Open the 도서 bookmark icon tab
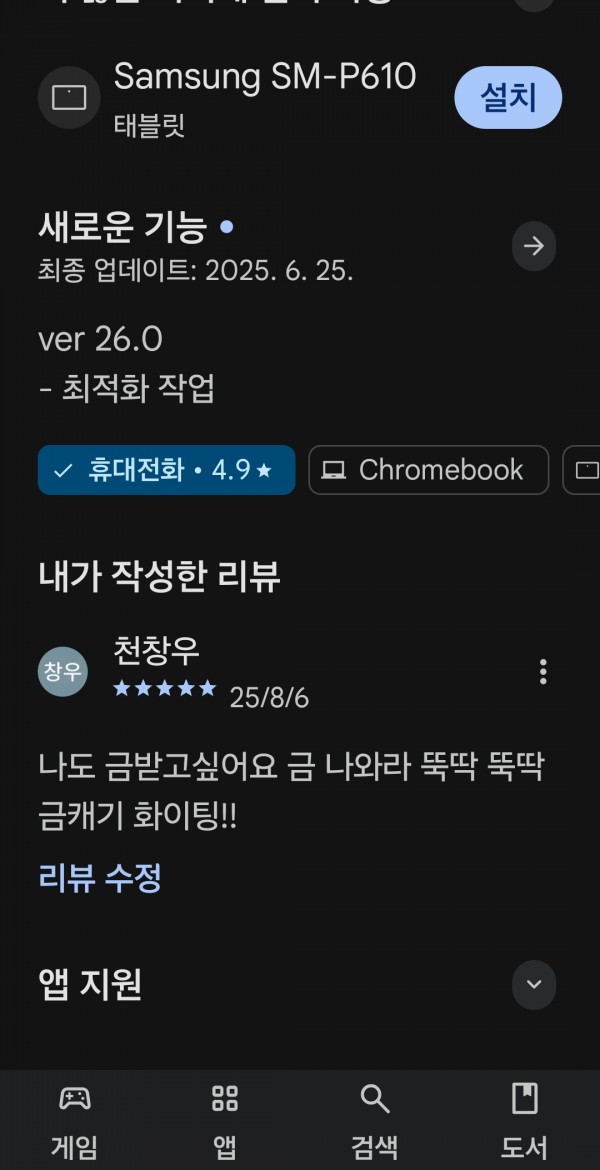600x1170 pixels. 525,1098
